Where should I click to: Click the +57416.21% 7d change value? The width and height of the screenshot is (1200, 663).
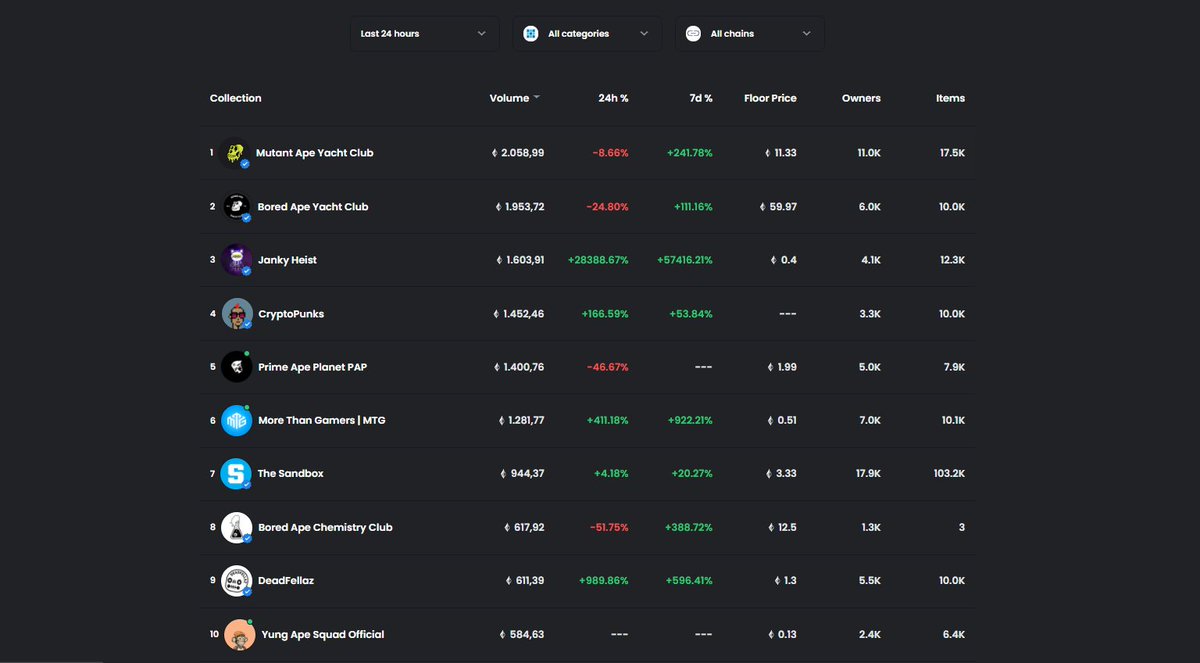(685, 260)
